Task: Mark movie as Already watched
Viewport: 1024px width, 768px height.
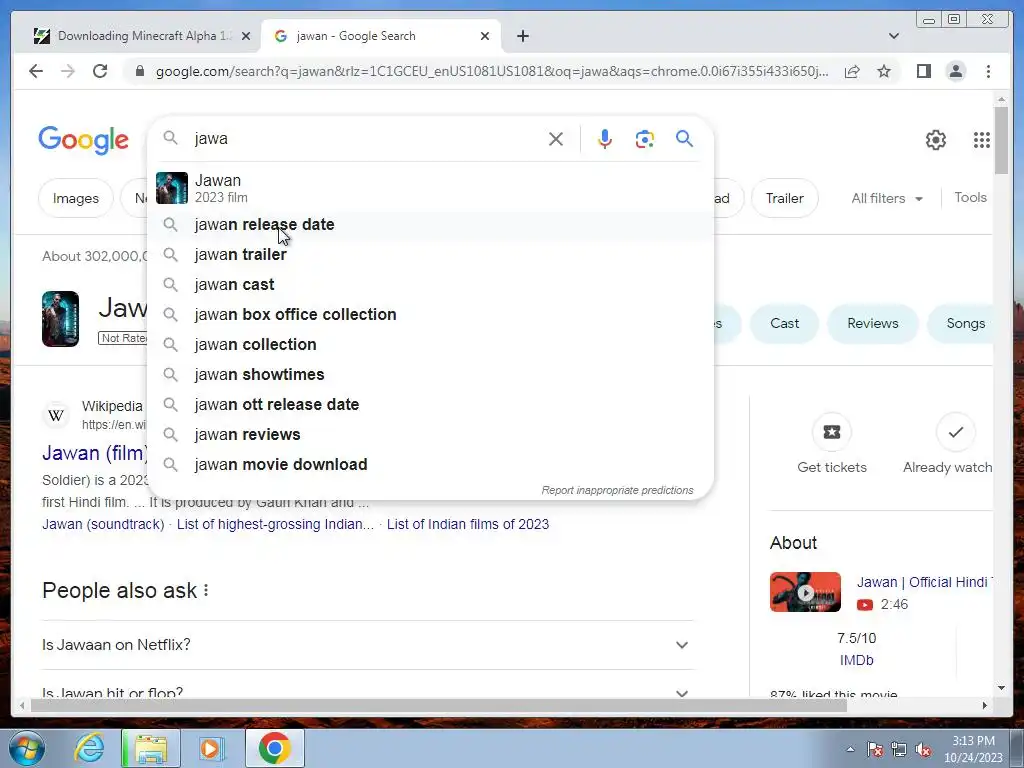Action: [x=955, y=432]
